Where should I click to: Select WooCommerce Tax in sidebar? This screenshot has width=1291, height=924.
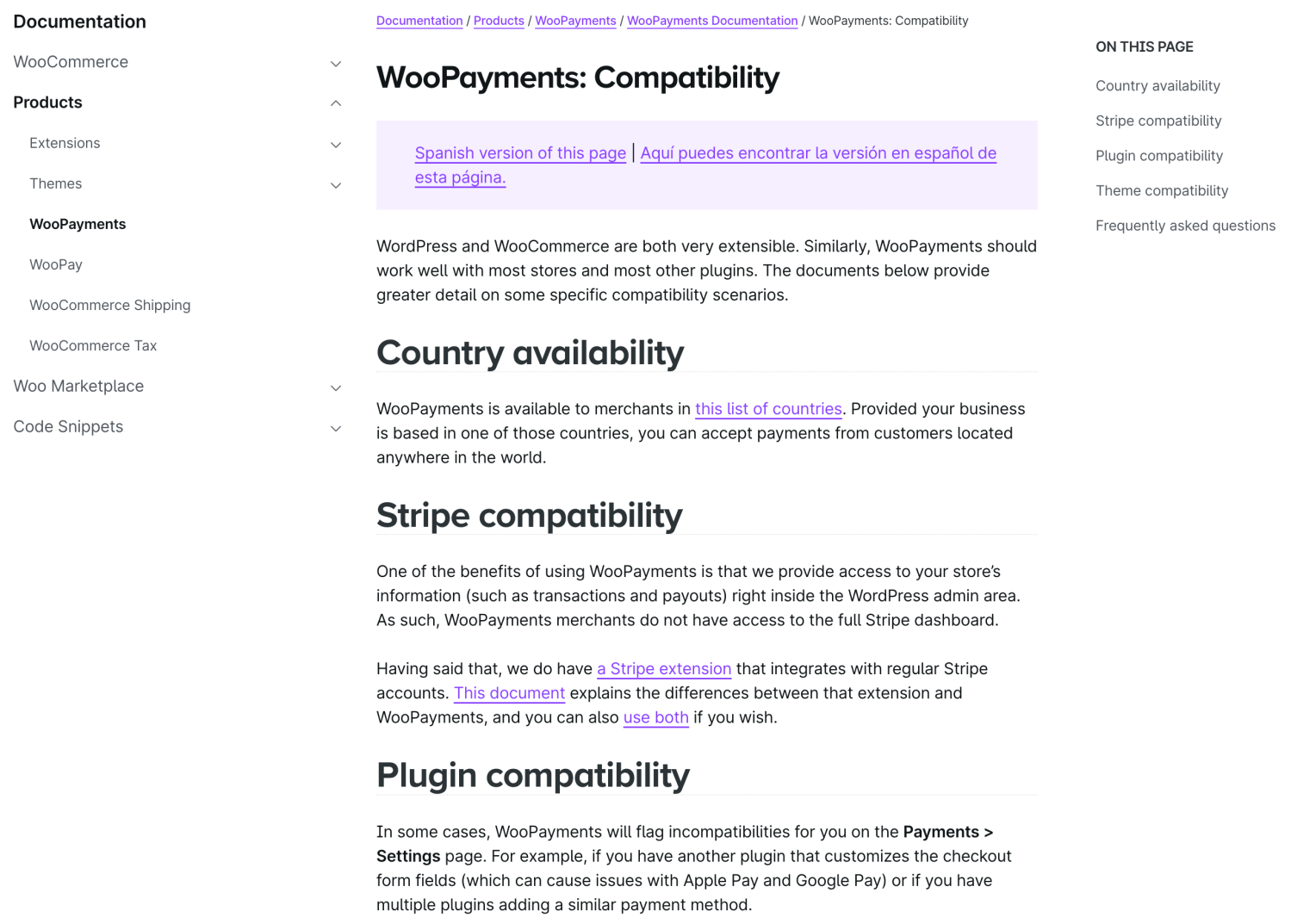coord(93,345)
